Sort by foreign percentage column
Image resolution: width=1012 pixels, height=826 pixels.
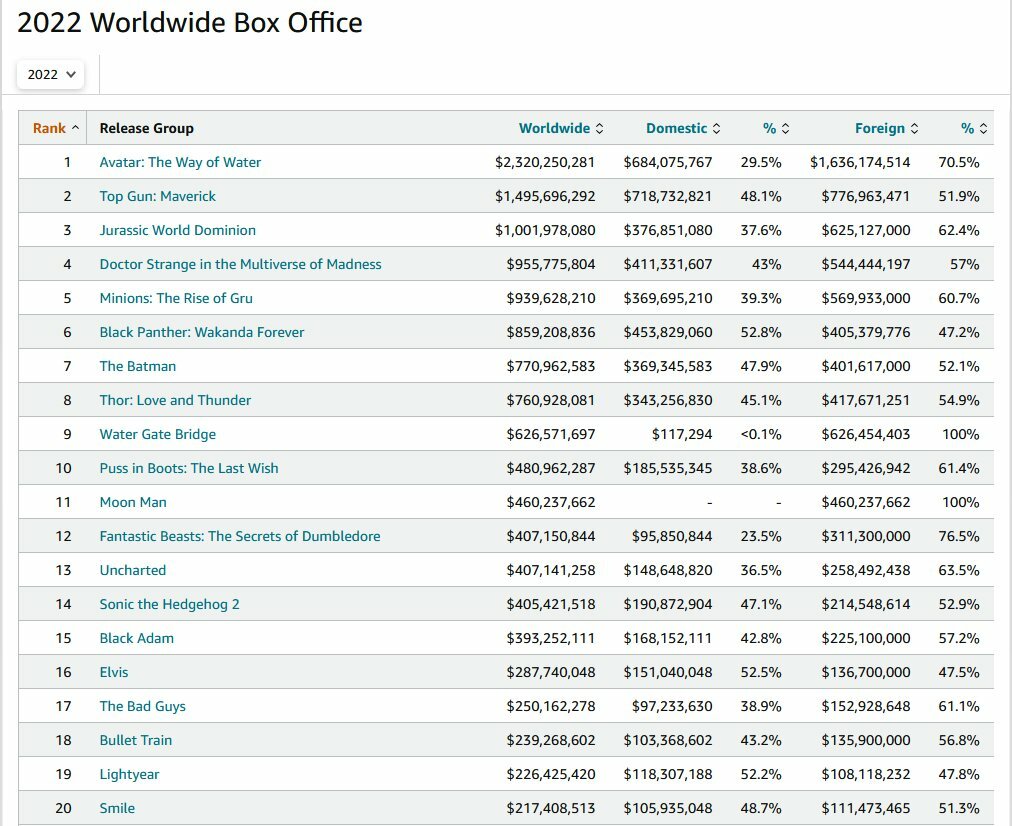[974, 128]
